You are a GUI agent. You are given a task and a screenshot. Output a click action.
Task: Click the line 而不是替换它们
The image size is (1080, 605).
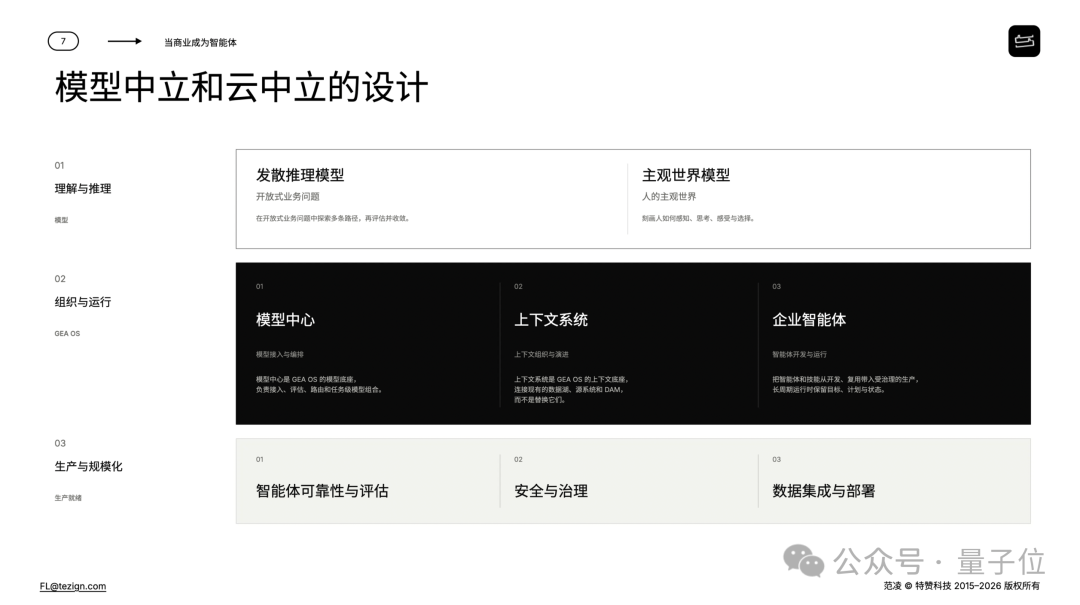pos(540,400)
